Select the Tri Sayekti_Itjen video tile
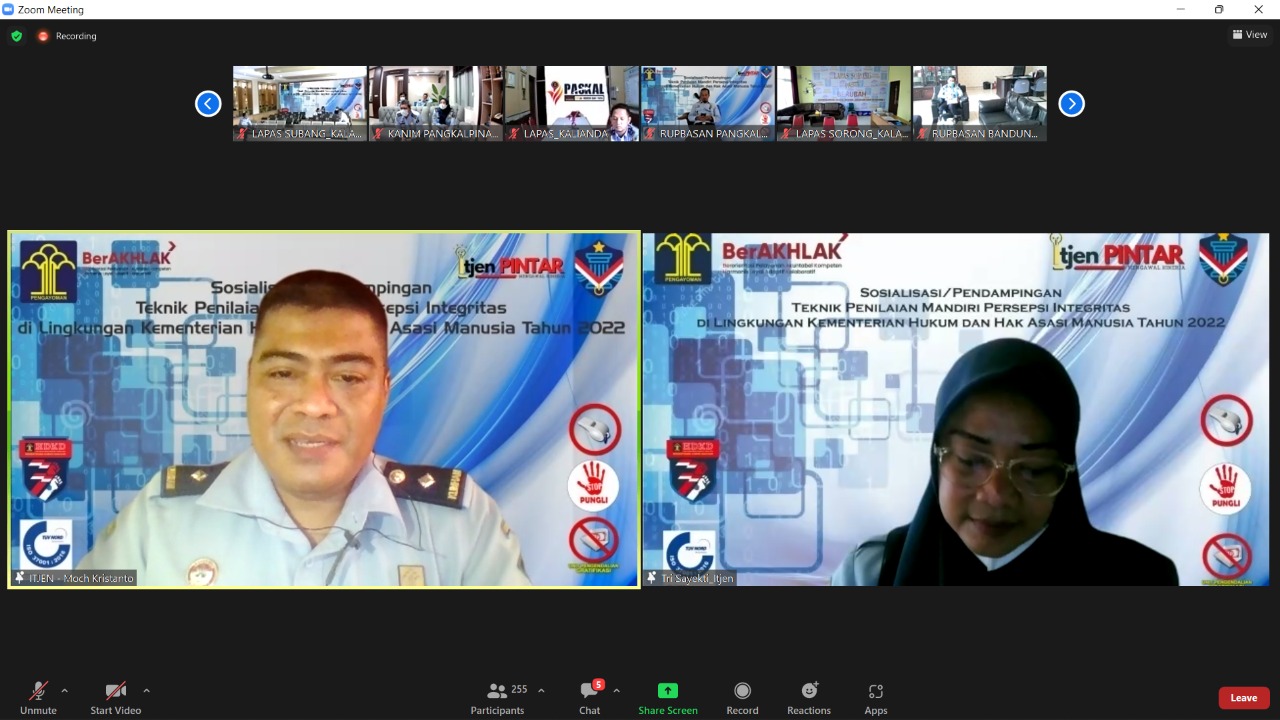This screenshot has width=1280, height=720. click(x=956, y=409)
